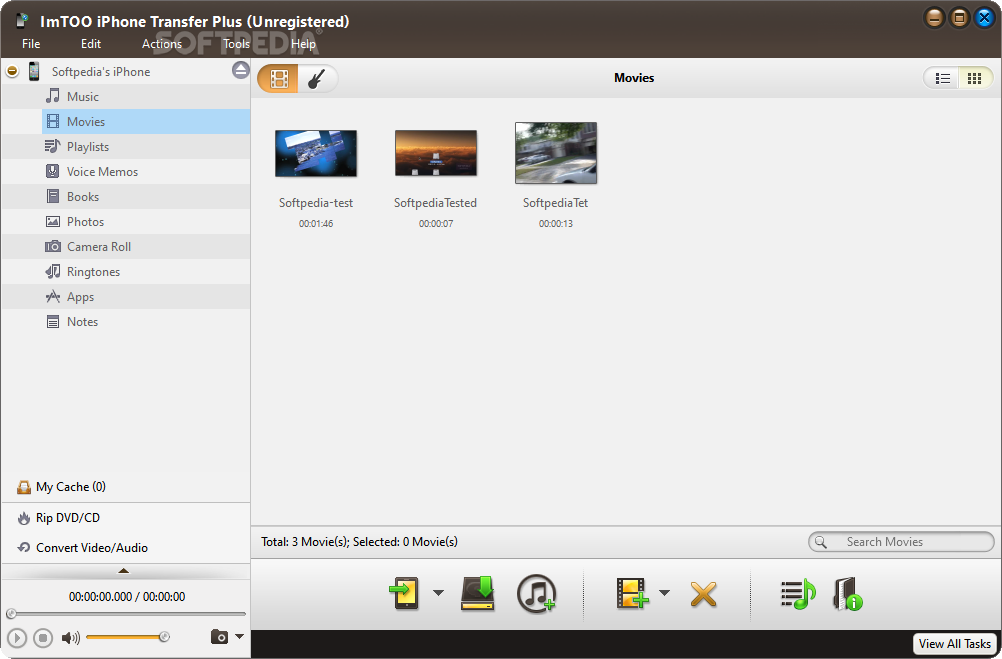The height and width of the screenshot is (659, 1002).
Task: Click the orange delete X icon
Action: pyautogui.click(x=704, y=594)
